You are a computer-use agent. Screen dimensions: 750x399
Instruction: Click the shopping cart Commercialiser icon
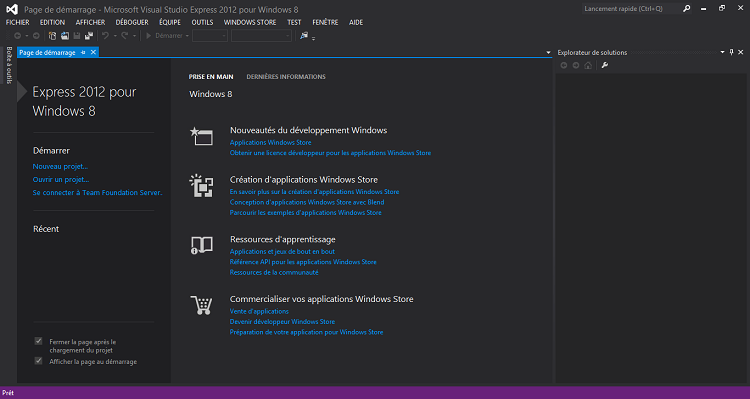(x=201, y=305)
